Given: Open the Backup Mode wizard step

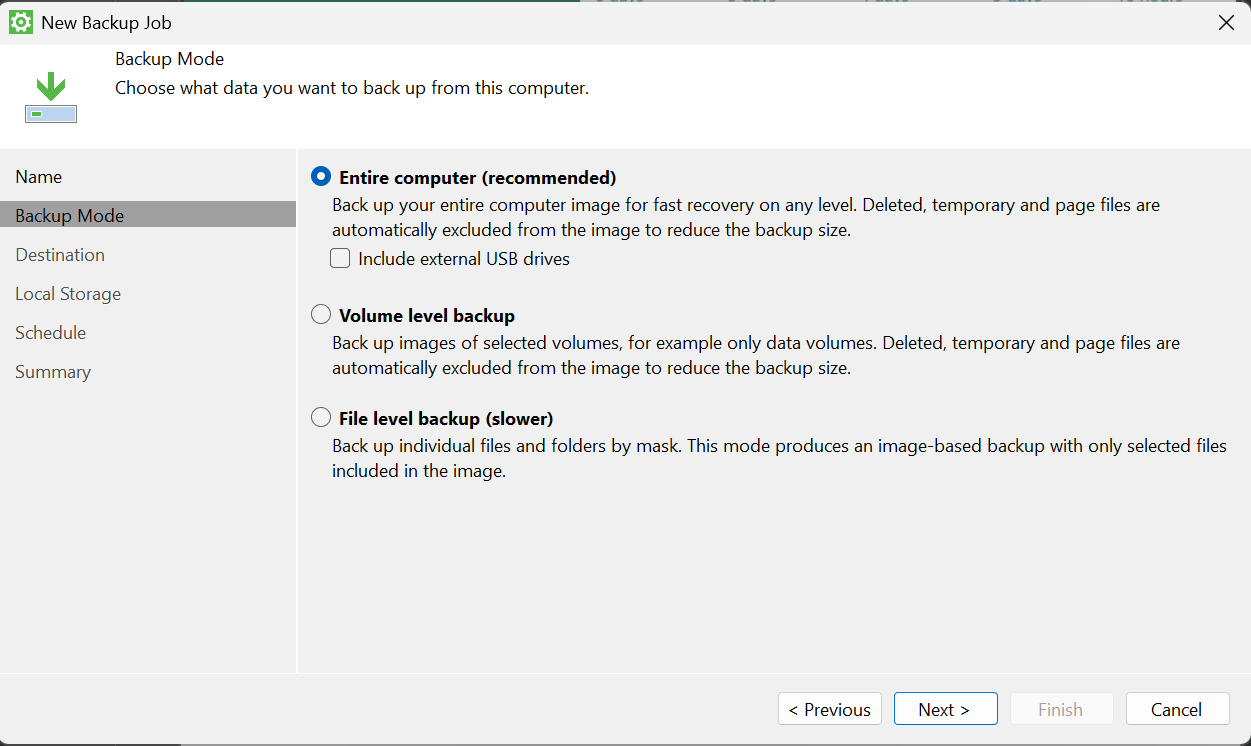Looking at the screenshot, I should coord(70,216).
